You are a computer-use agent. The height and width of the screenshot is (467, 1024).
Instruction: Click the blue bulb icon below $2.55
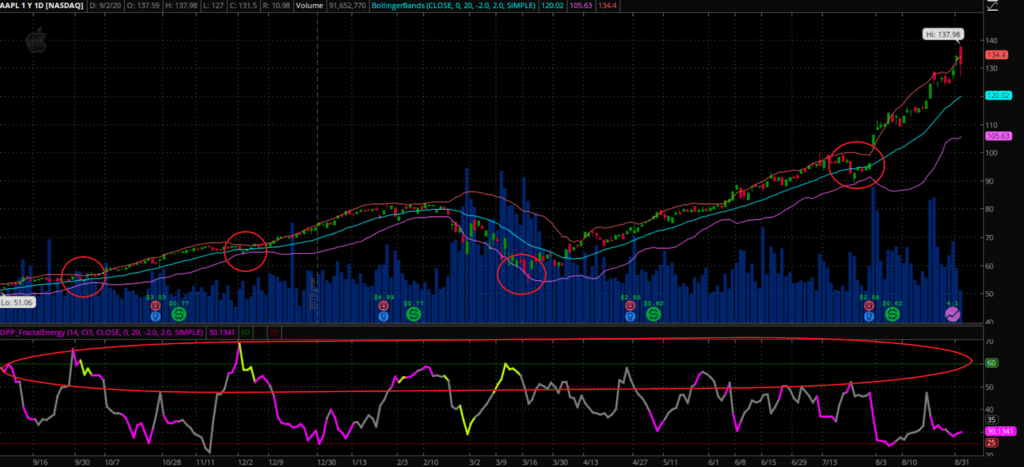pos(630,316)
